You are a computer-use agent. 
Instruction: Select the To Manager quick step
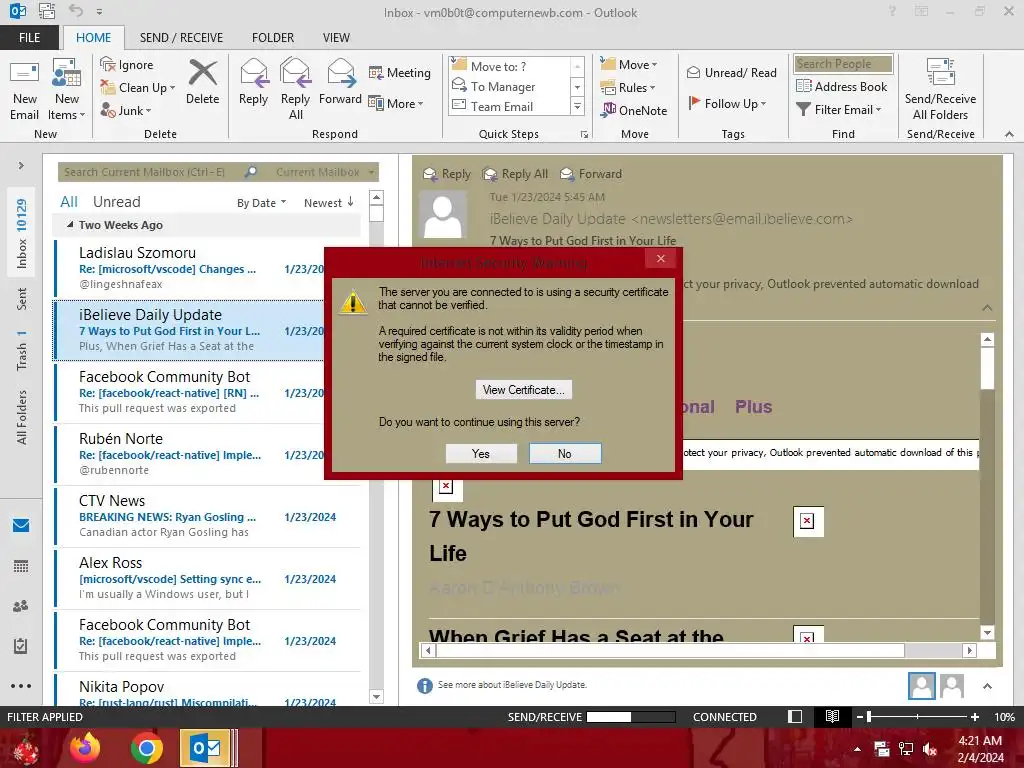(510, 86)
